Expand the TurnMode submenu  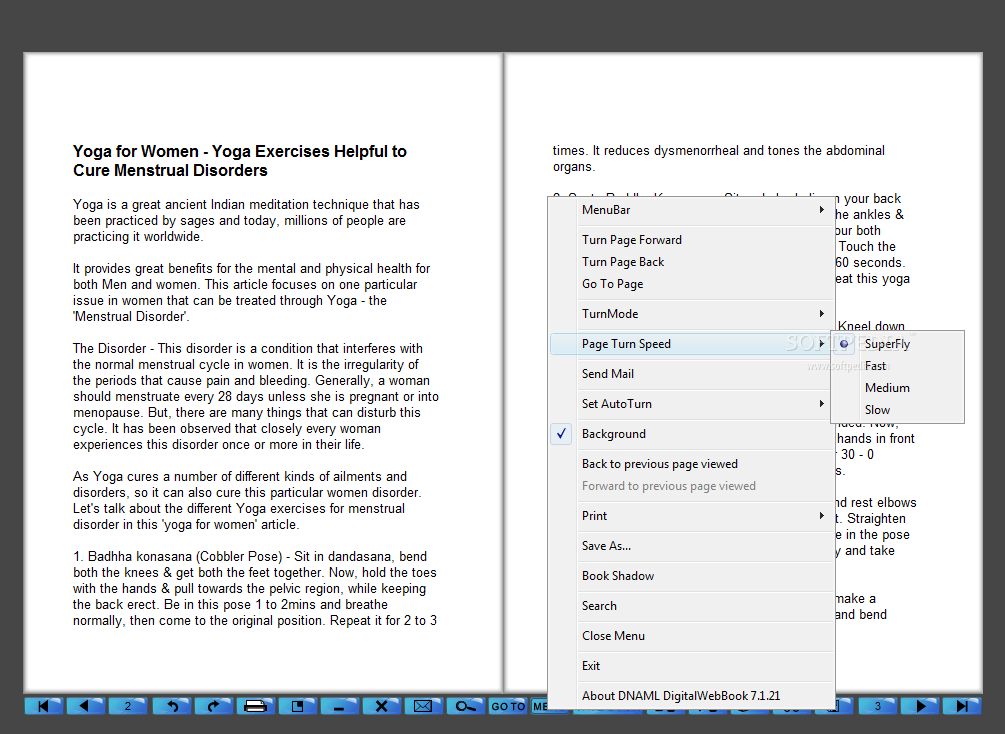692,313
